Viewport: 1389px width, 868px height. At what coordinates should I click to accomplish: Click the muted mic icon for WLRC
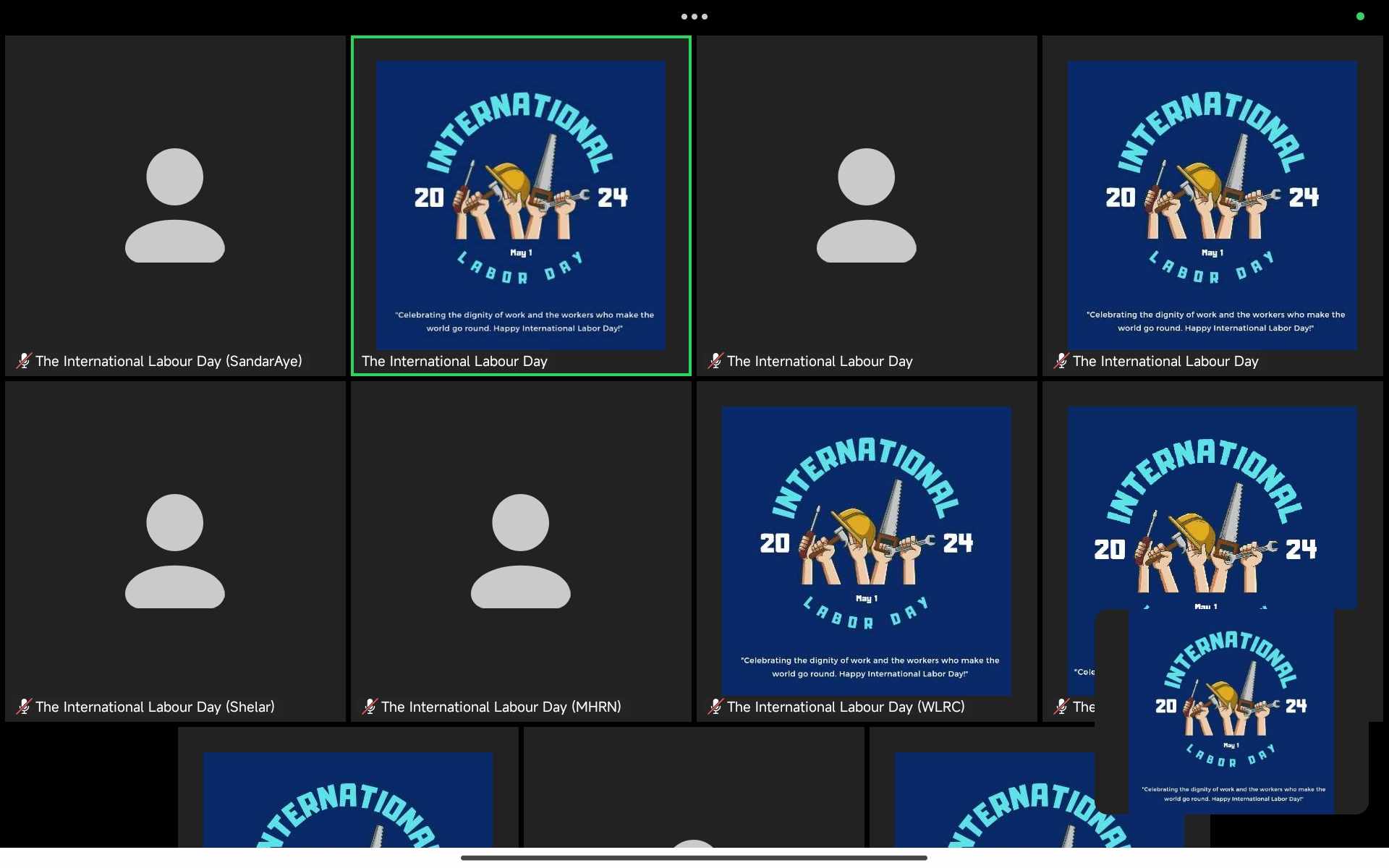[x=715, y=706]
